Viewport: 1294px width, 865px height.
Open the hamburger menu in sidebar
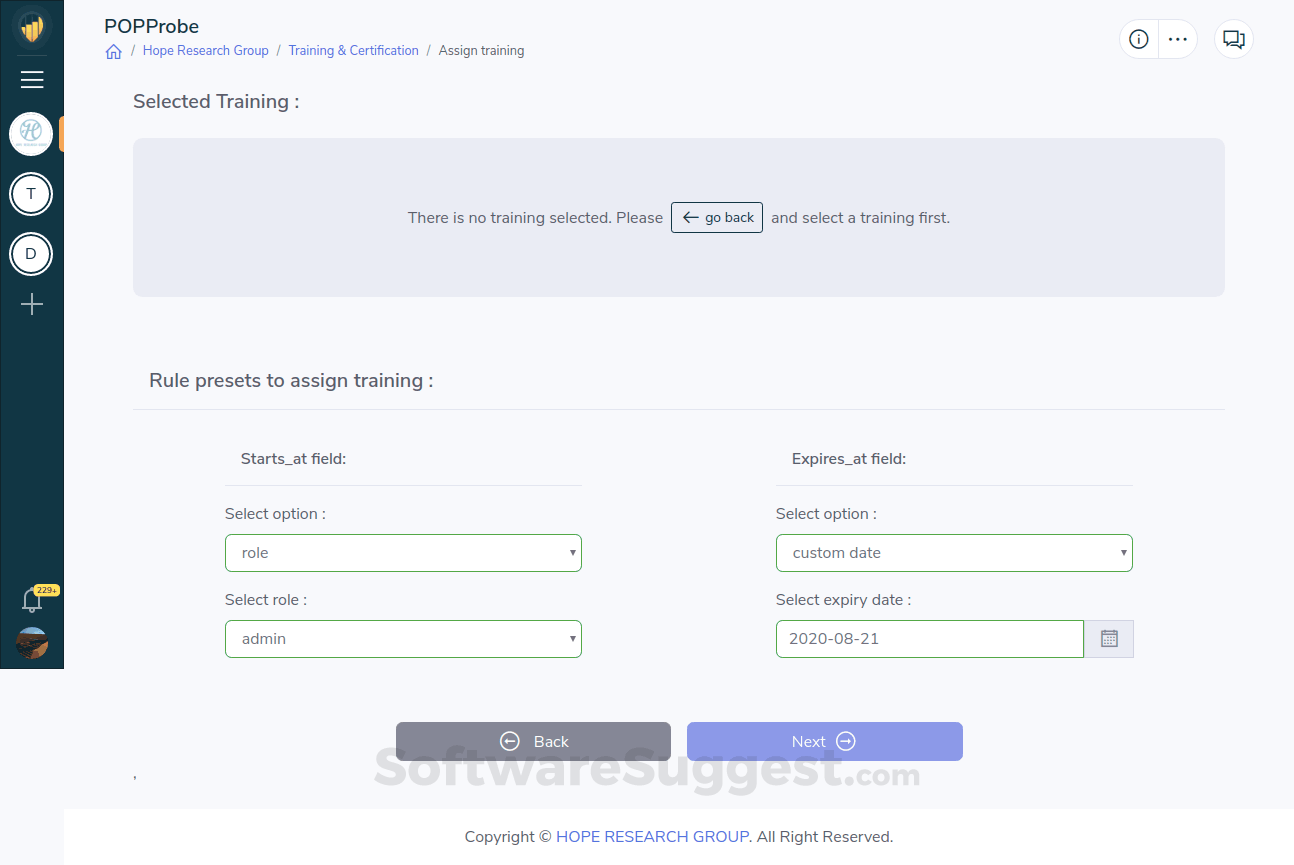(x=32, y=80)
